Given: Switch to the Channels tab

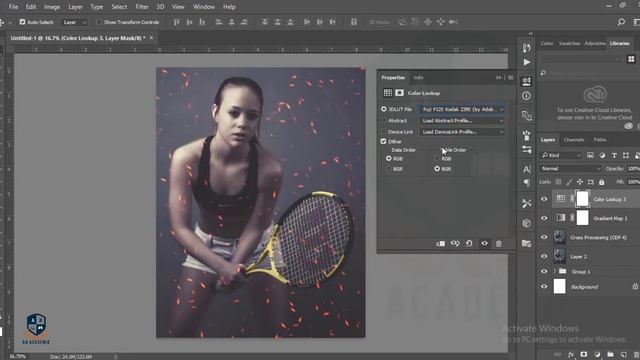Looking at the screenshot, I should (573, 140).
